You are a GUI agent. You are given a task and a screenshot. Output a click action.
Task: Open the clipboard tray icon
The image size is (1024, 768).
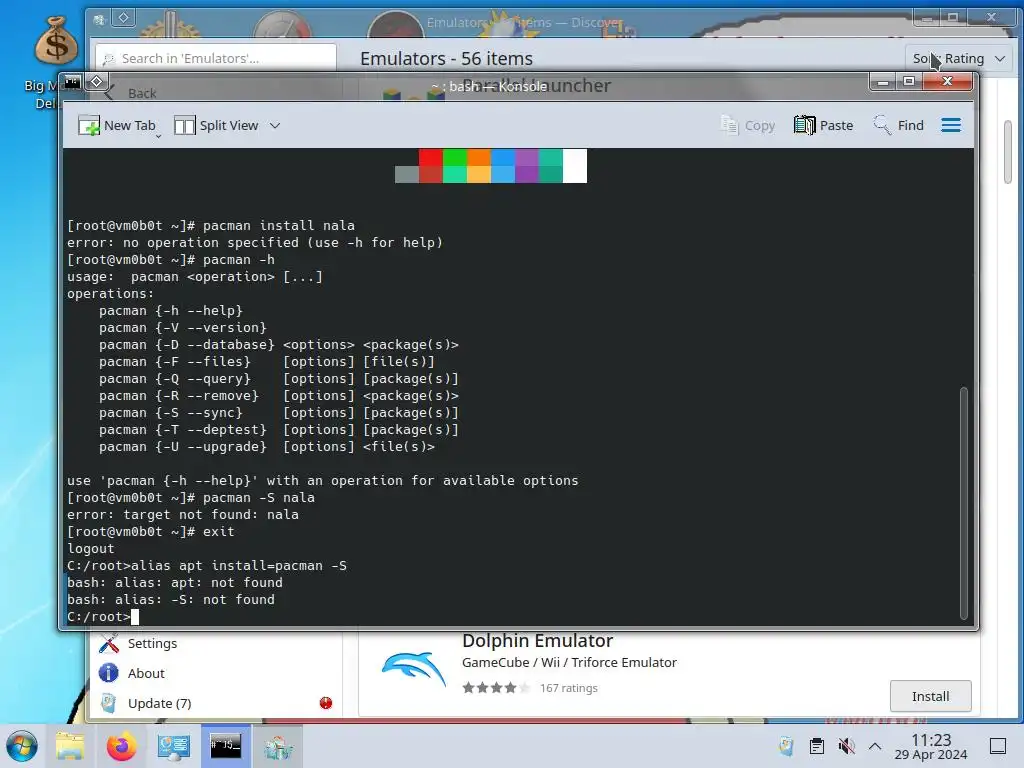816,746
